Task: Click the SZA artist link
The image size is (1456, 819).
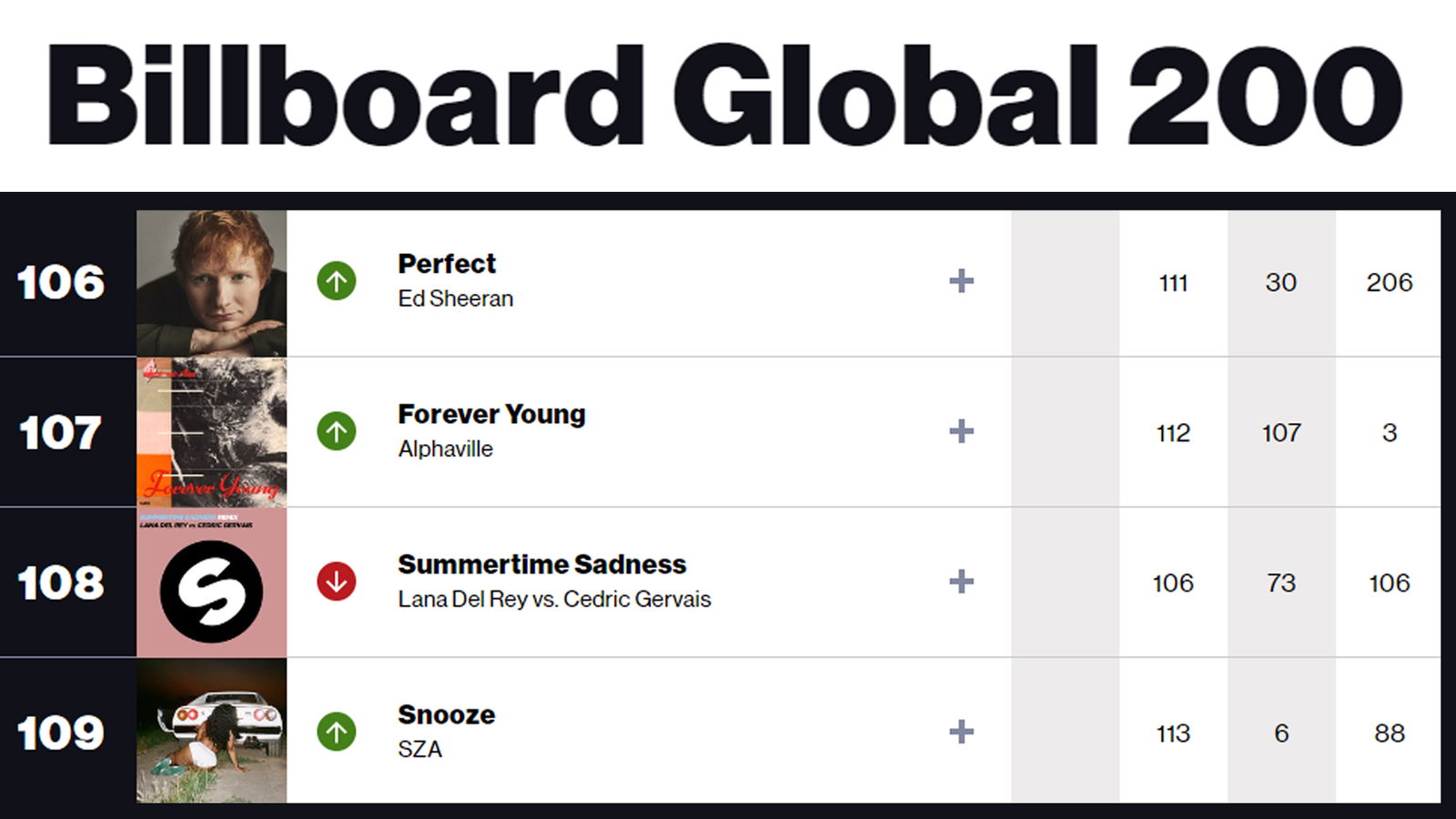Action: click(421, 749)
